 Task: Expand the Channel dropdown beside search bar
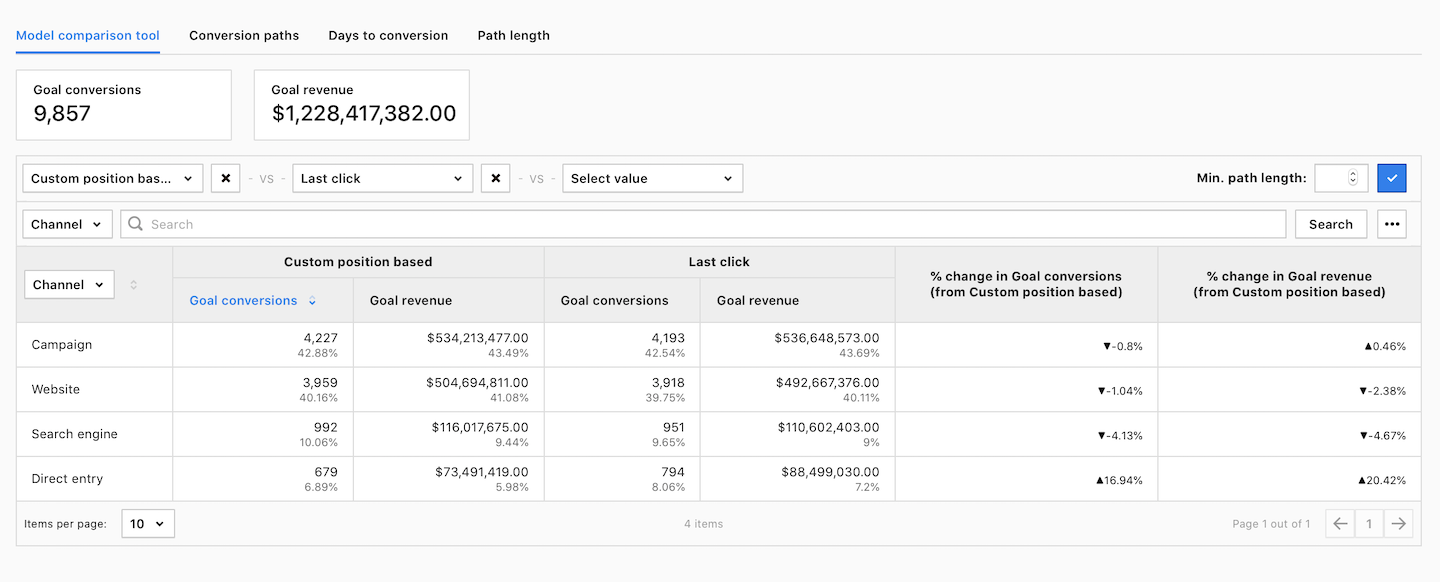(x=67, y=225)
